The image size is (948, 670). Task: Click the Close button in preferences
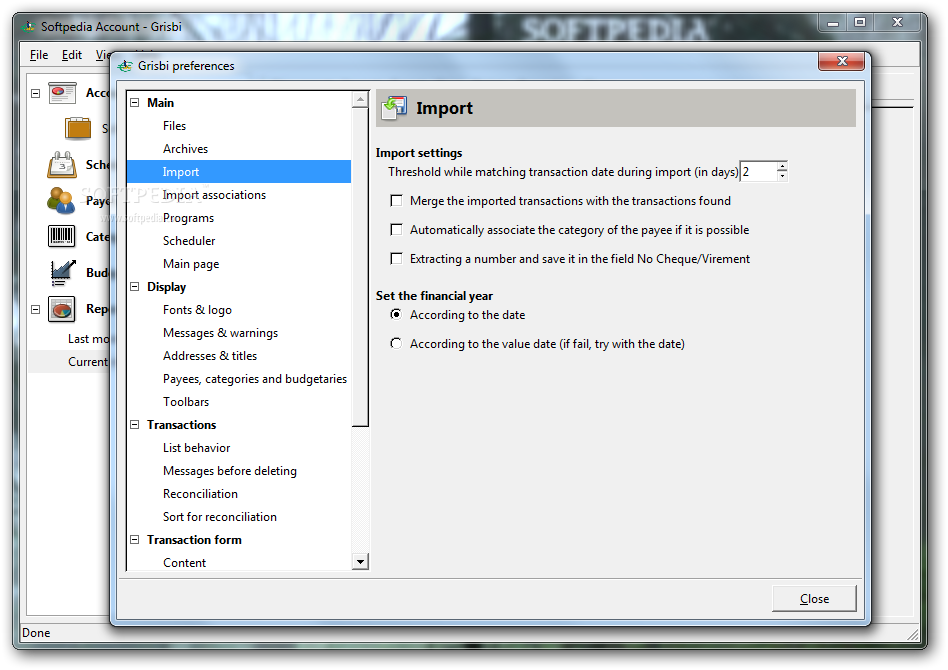pos(814,599)
